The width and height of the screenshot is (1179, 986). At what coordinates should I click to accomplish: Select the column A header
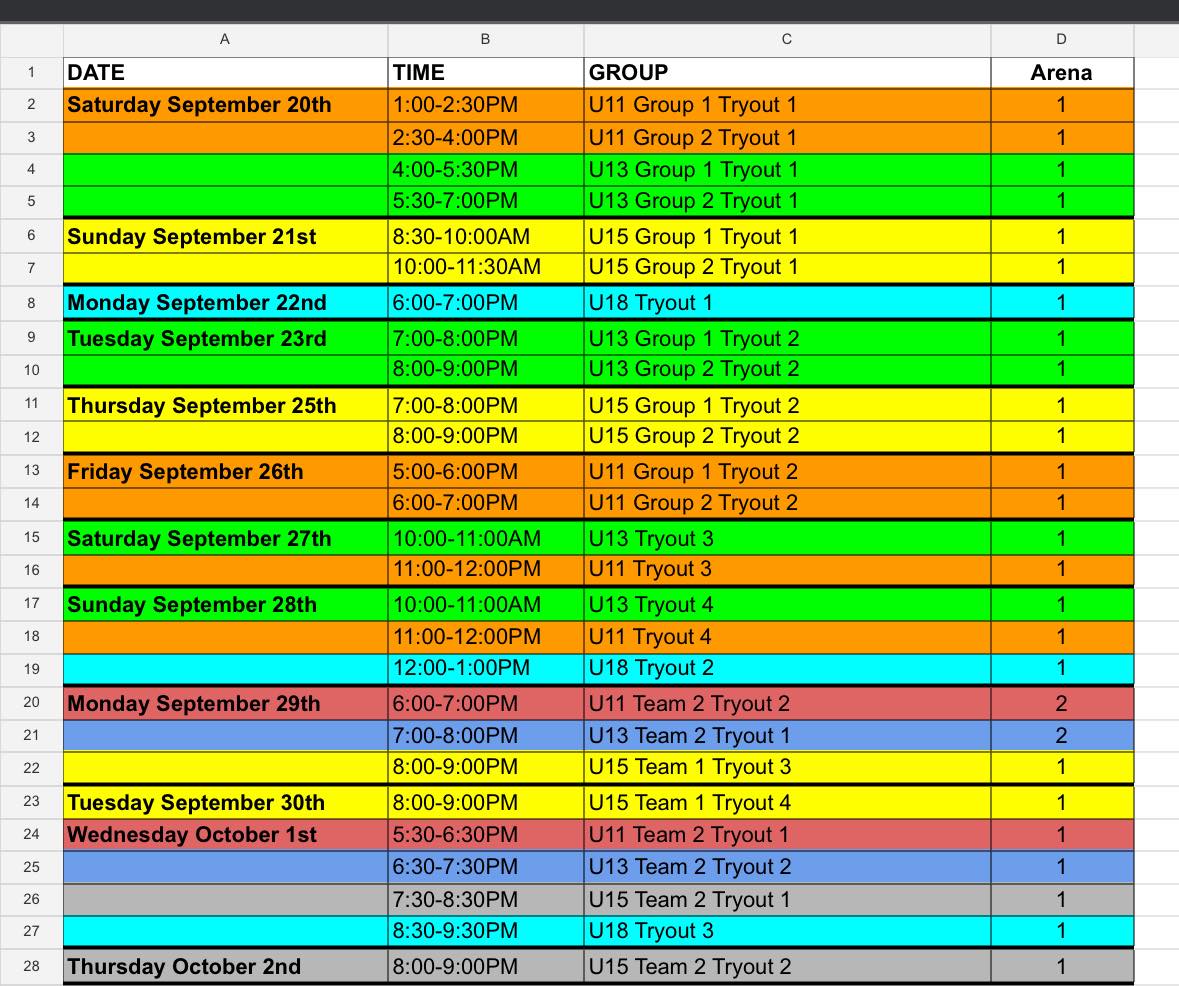click(225, 39)
